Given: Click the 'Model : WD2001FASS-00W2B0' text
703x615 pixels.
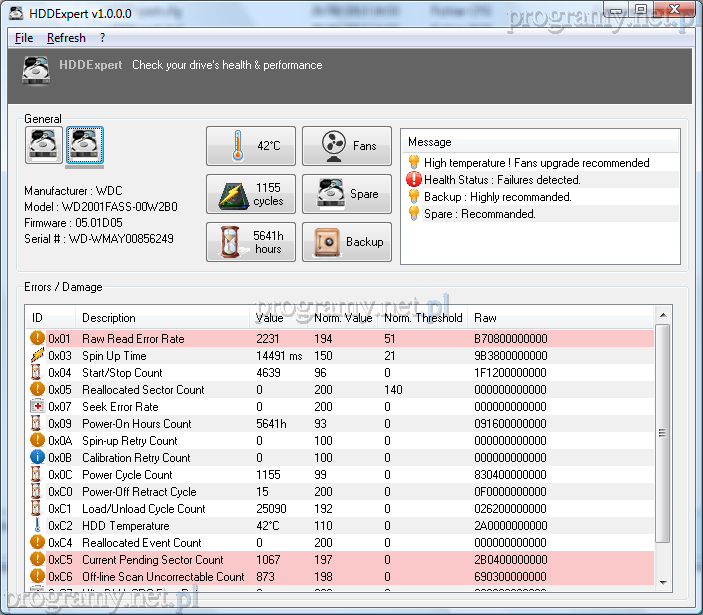Looking at the screenshot, I should (x=101, y=207).
